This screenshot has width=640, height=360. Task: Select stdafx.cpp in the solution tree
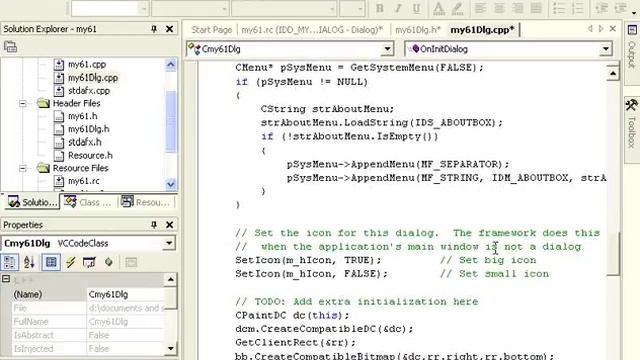coord(89,91)
